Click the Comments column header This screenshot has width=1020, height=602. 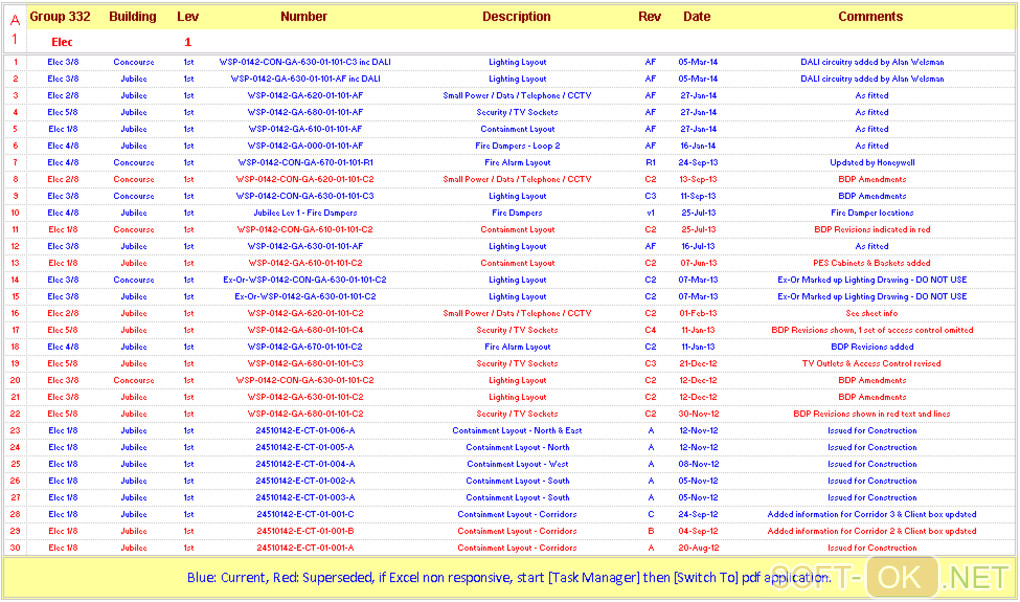pos(870,17)
